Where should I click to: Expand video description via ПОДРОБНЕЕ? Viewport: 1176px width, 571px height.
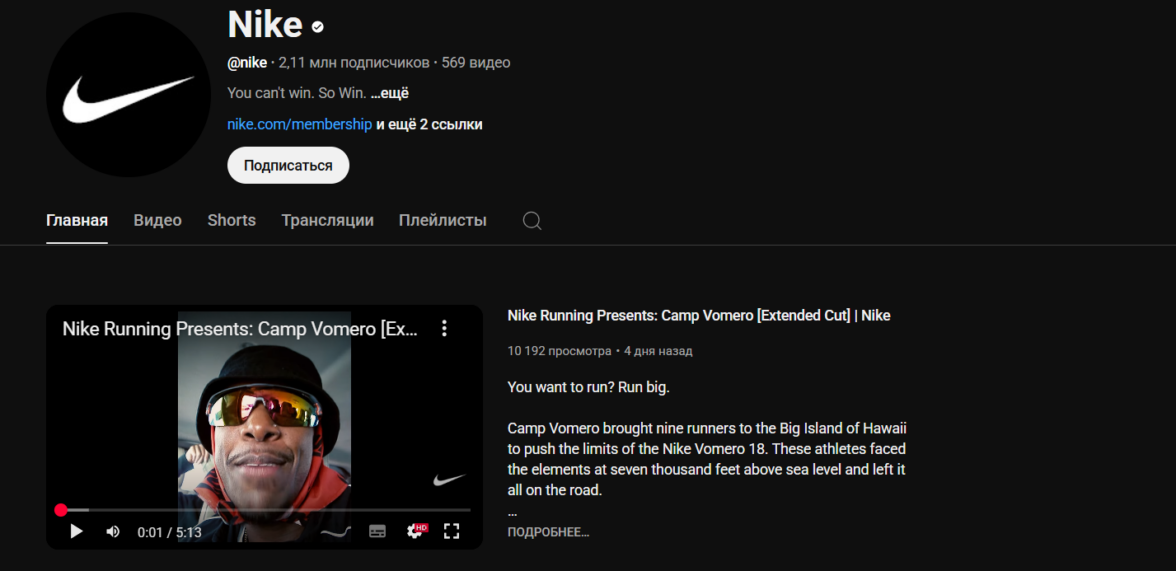point(548,532)
